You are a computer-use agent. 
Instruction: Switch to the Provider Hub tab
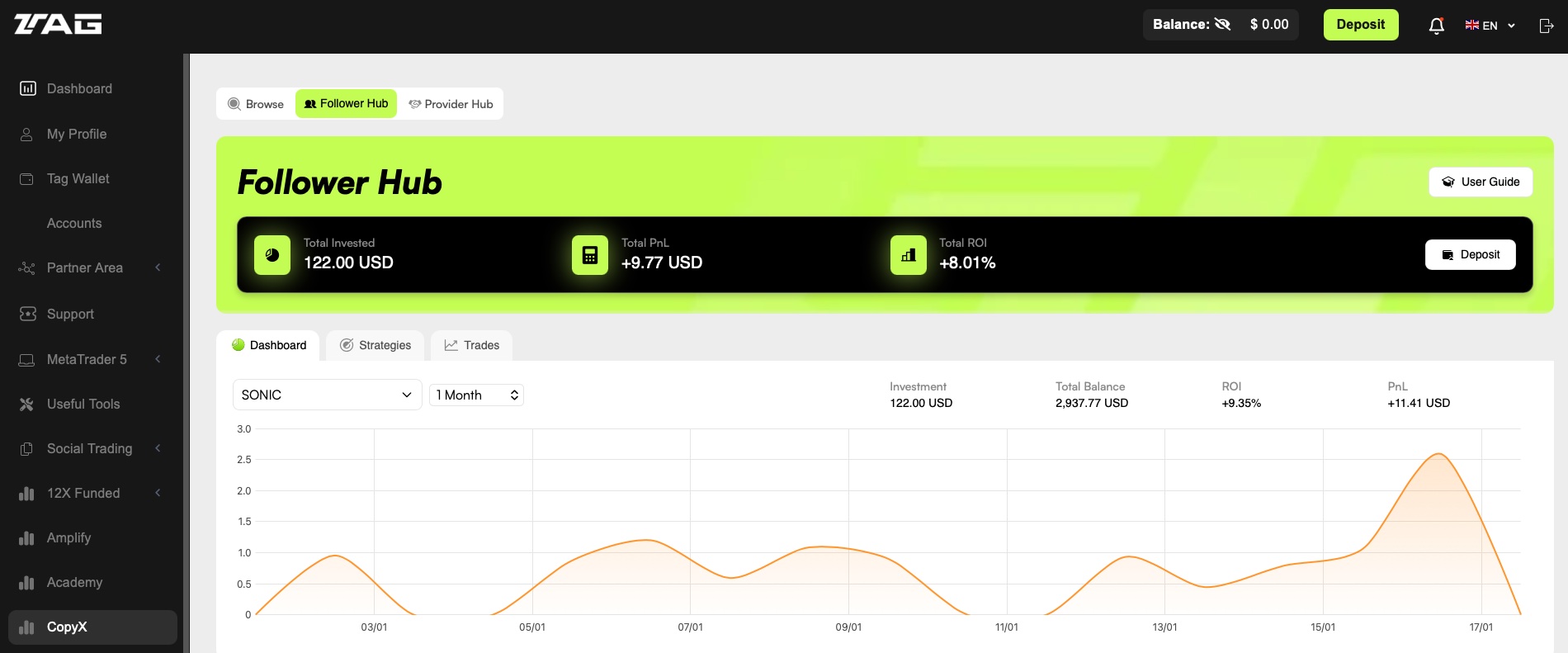point(451,104)
